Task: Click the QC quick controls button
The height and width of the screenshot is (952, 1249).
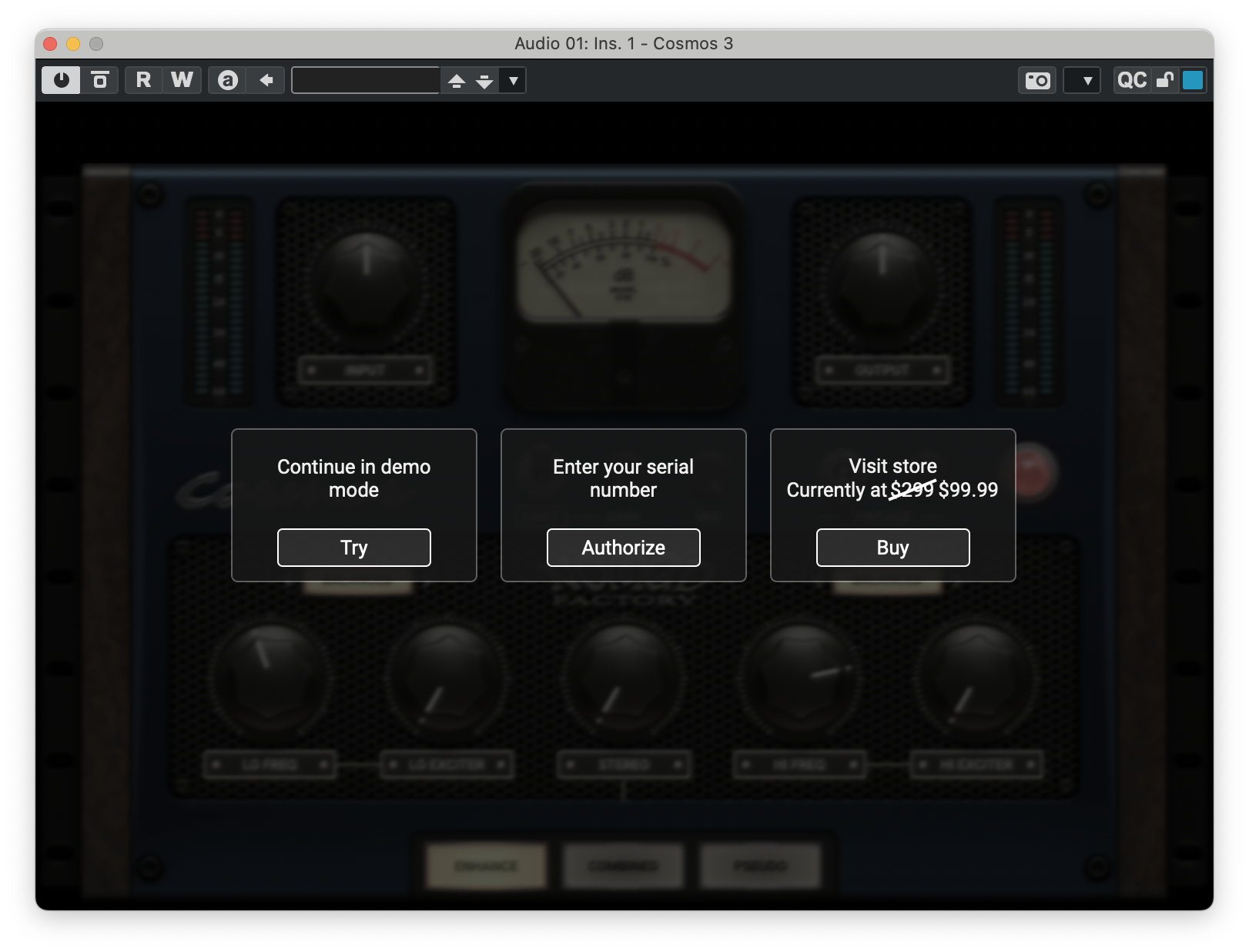Action: click(1132, 80)
